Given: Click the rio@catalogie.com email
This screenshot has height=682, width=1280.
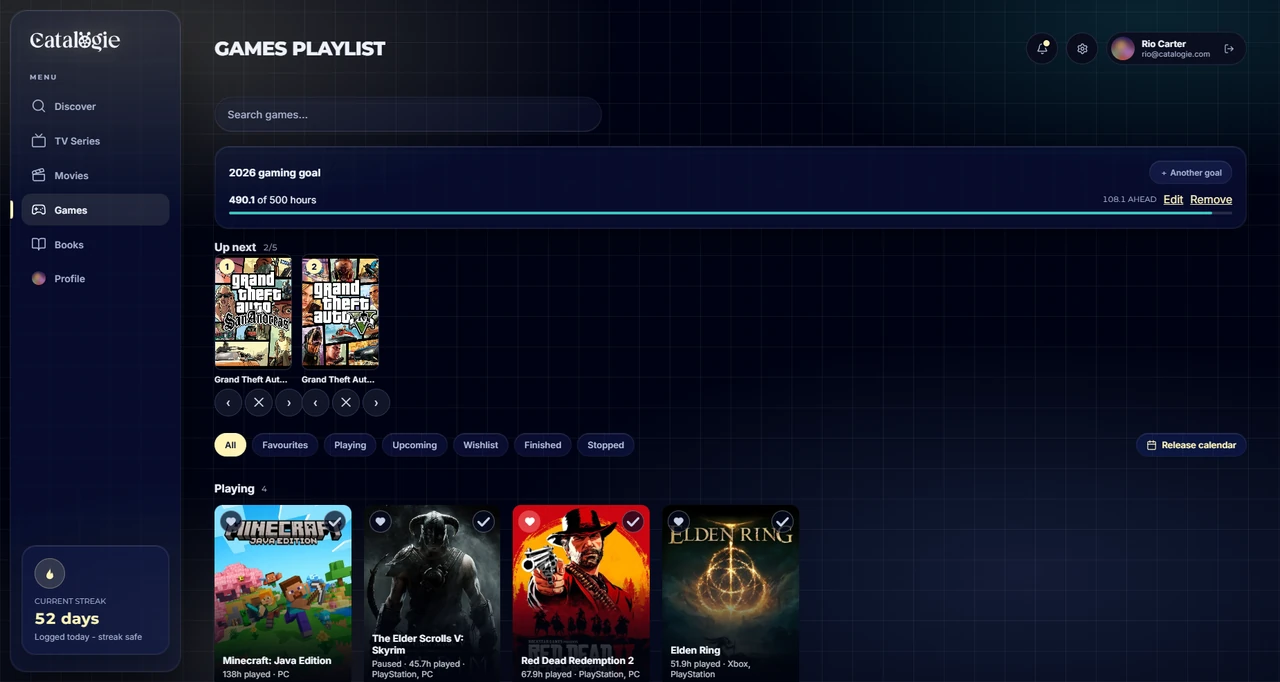Looking at the screenshot, I should coord(1176,54).
